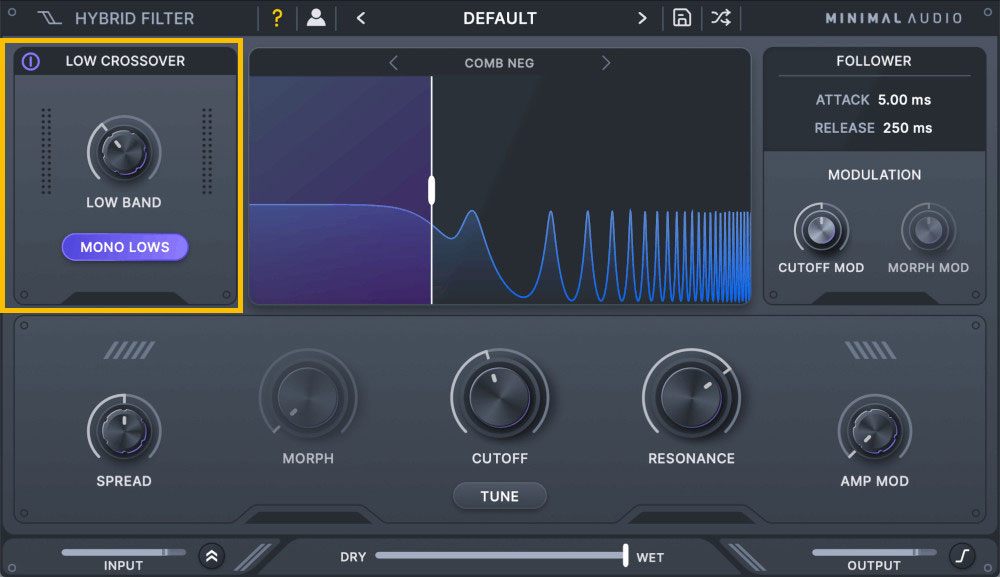Save preset with the floppy disk icon
Image resolution: width=1000 pixels, height=577 pixels.
(682, 18)
